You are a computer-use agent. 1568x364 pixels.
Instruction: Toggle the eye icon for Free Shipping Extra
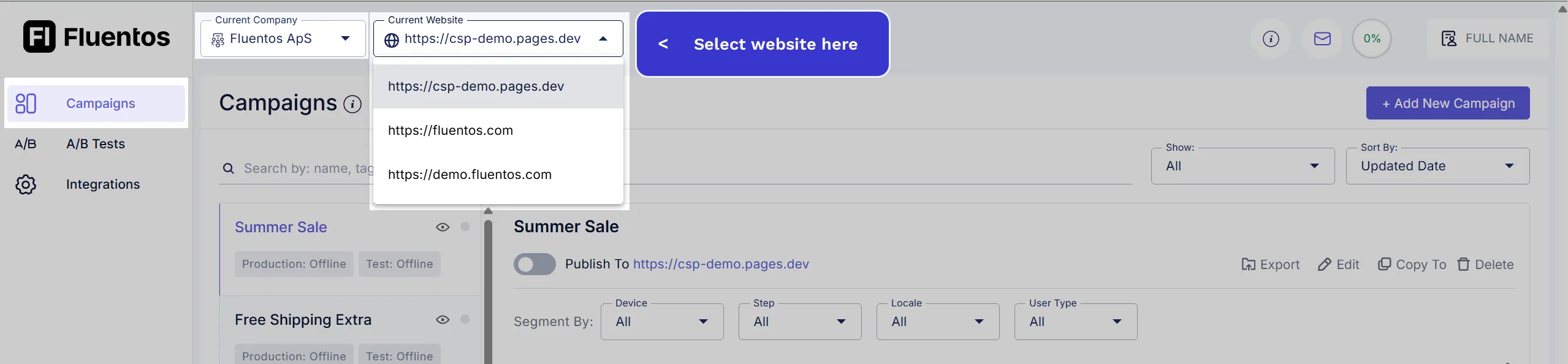click(443, 320)
